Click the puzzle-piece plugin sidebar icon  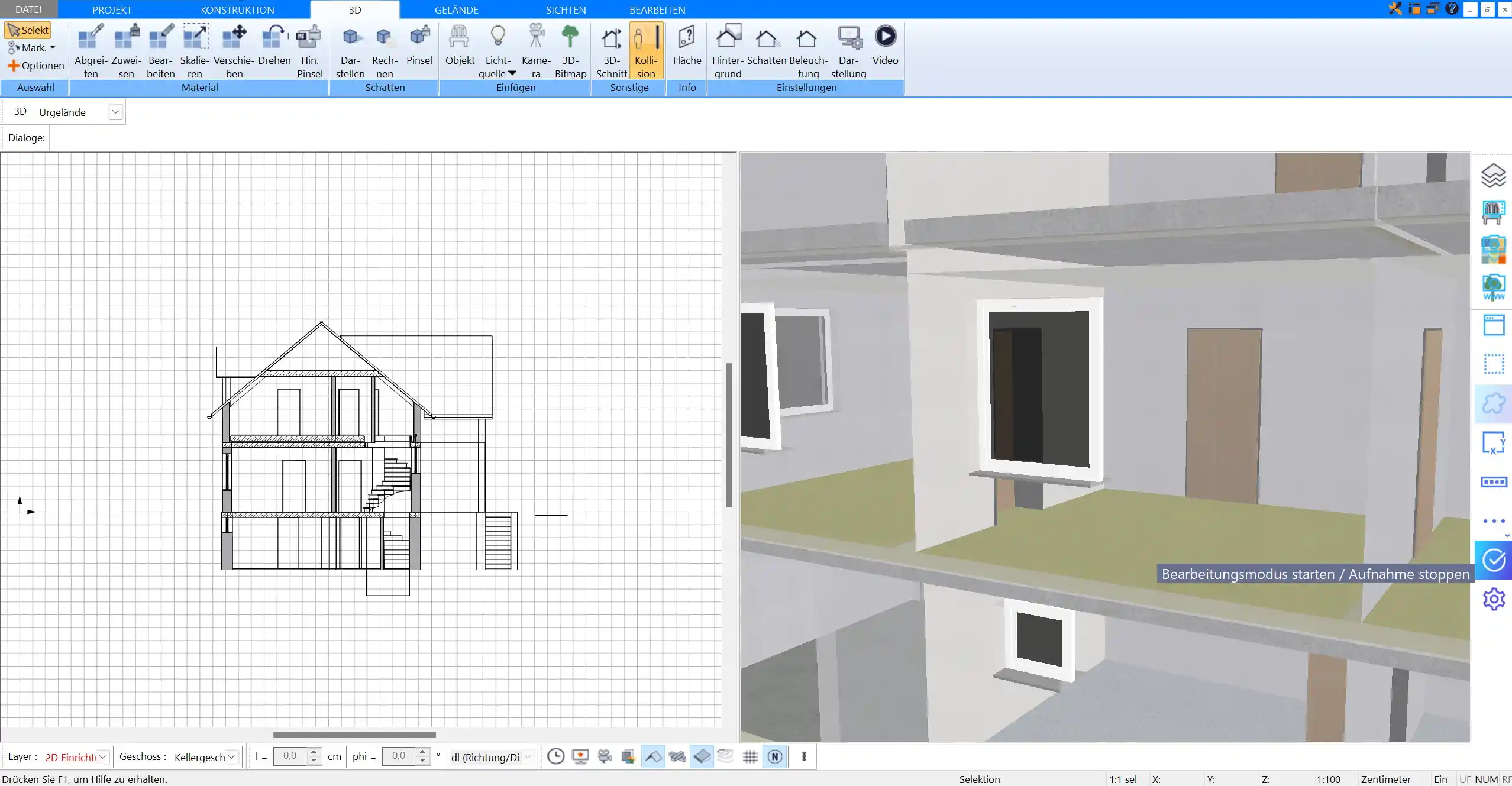tap(1493, 403)
